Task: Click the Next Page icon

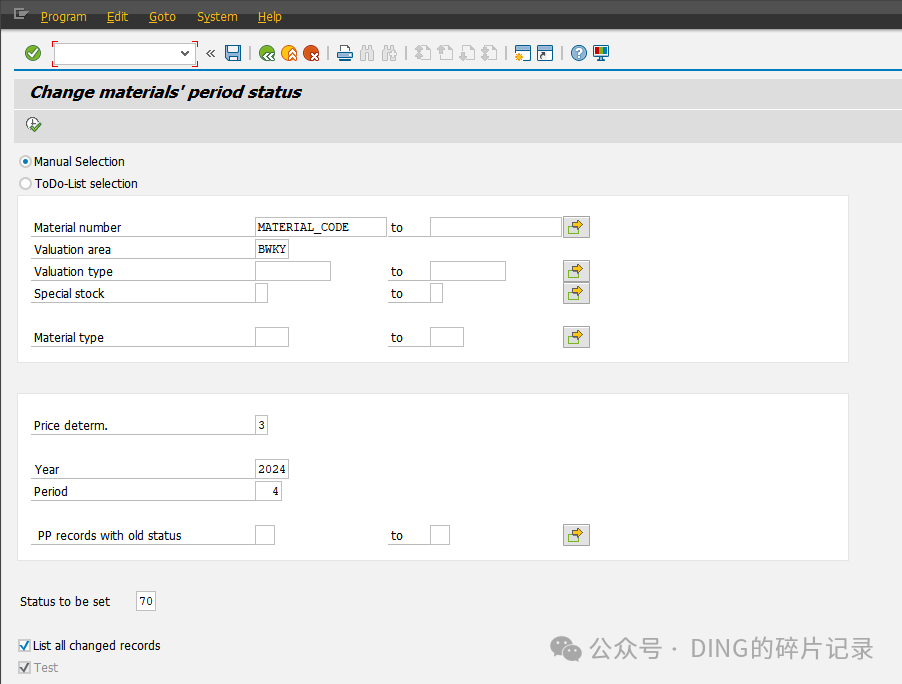Action: (467, 54)
